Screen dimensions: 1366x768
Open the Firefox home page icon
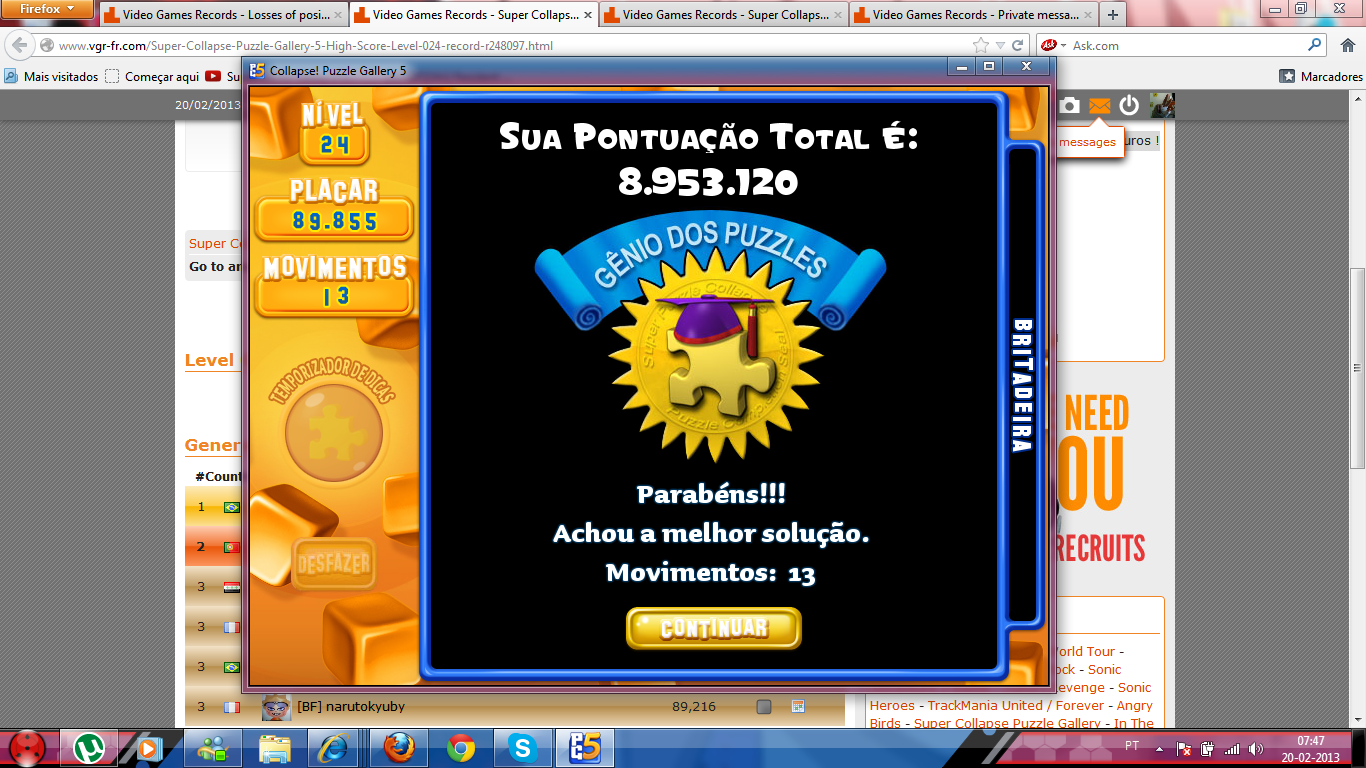click(1347, 45)
